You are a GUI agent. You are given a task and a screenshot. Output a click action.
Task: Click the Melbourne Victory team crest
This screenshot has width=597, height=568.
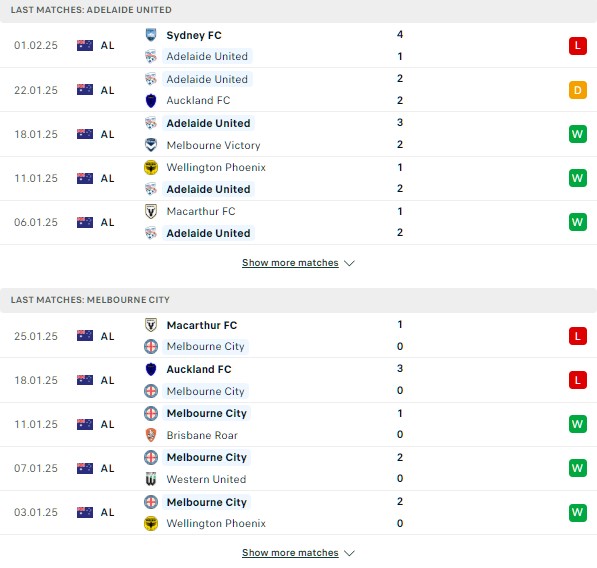coord(151,145)
